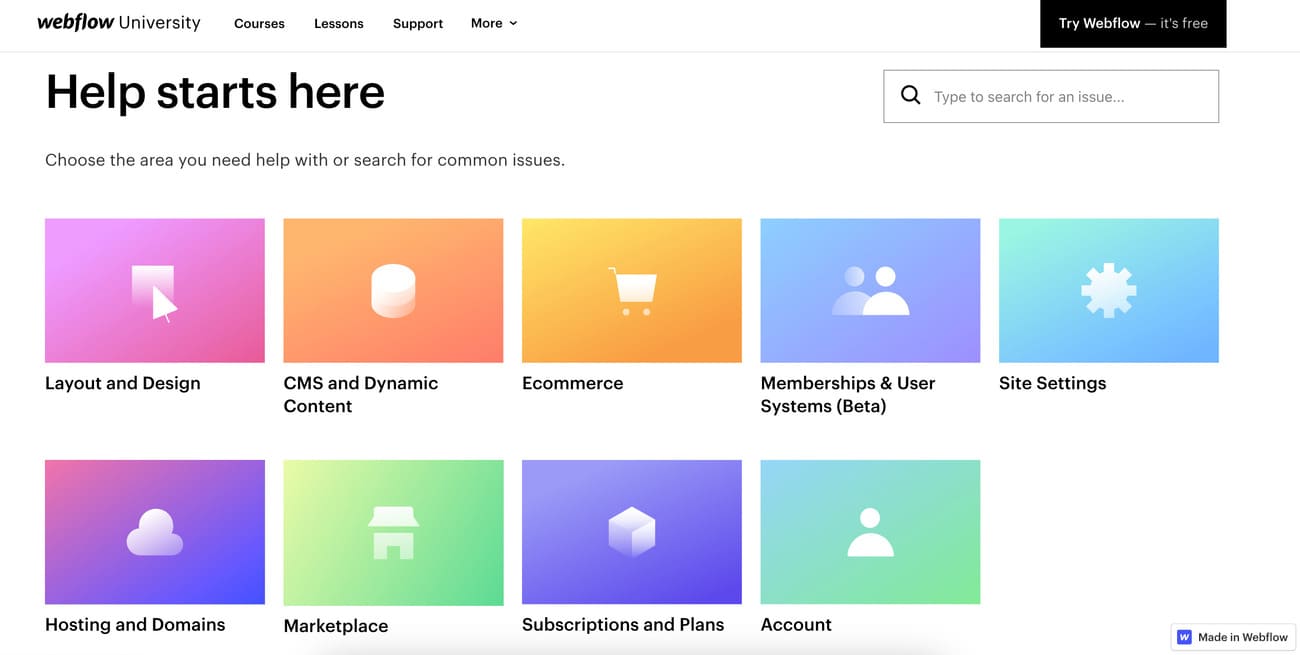Screen dimensions: 1300x655
Task: Open the Lessons nav item
Action: [339, 23]
